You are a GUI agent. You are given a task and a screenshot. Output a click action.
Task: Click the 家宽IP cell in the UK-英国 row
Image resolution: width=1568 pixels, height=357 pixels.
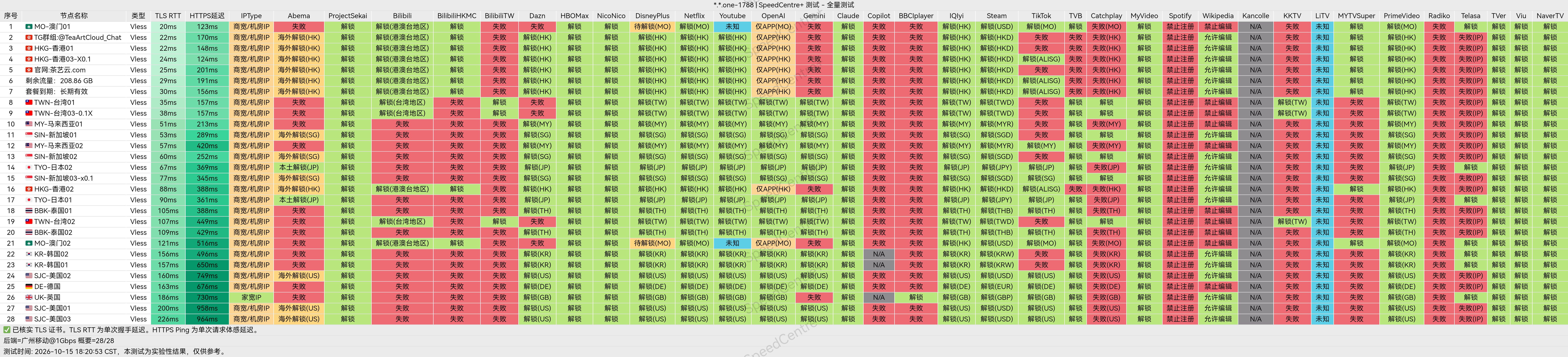click(x=251, y=297)
